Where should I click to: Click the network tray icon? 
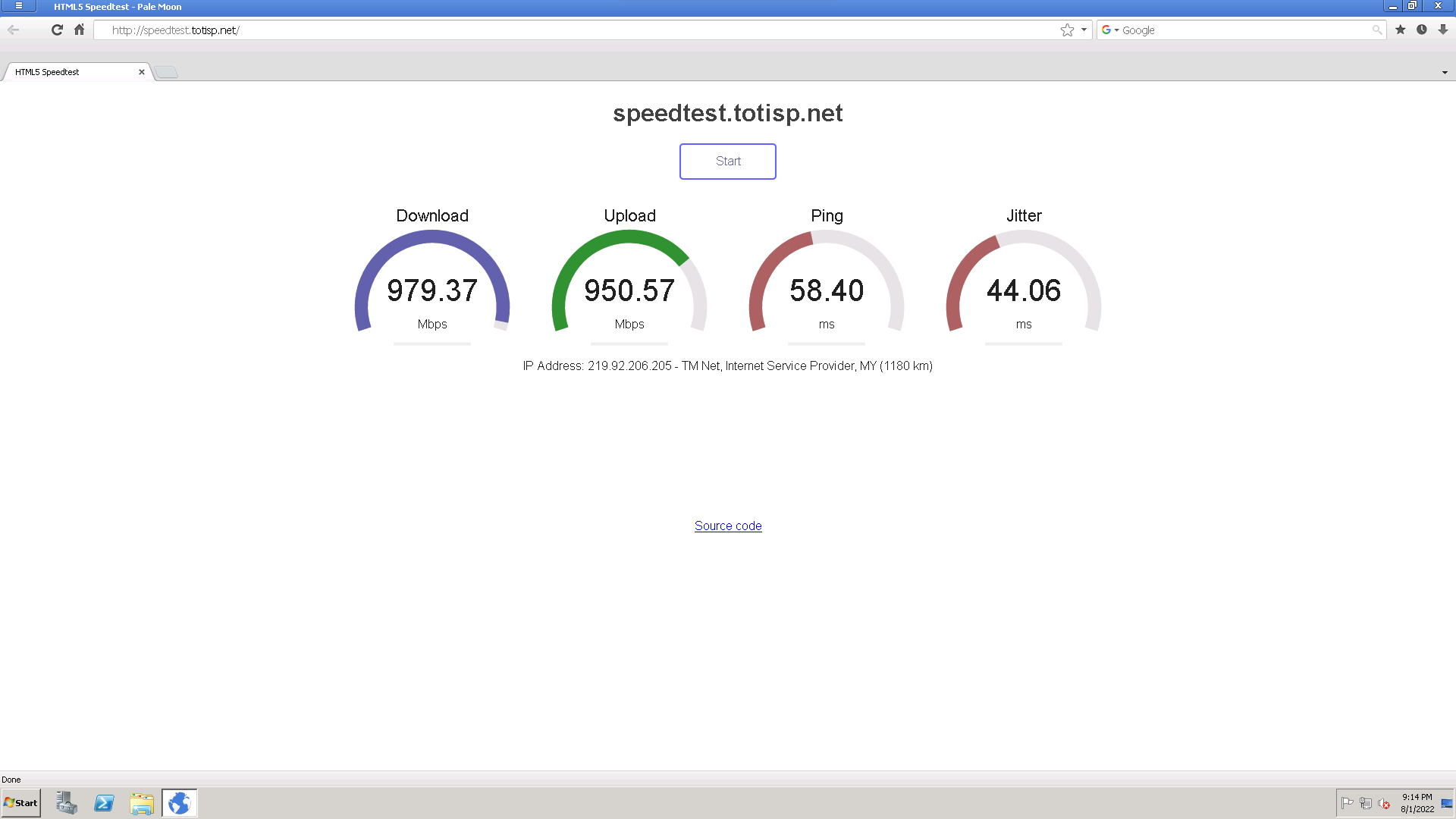(1366, 803)
